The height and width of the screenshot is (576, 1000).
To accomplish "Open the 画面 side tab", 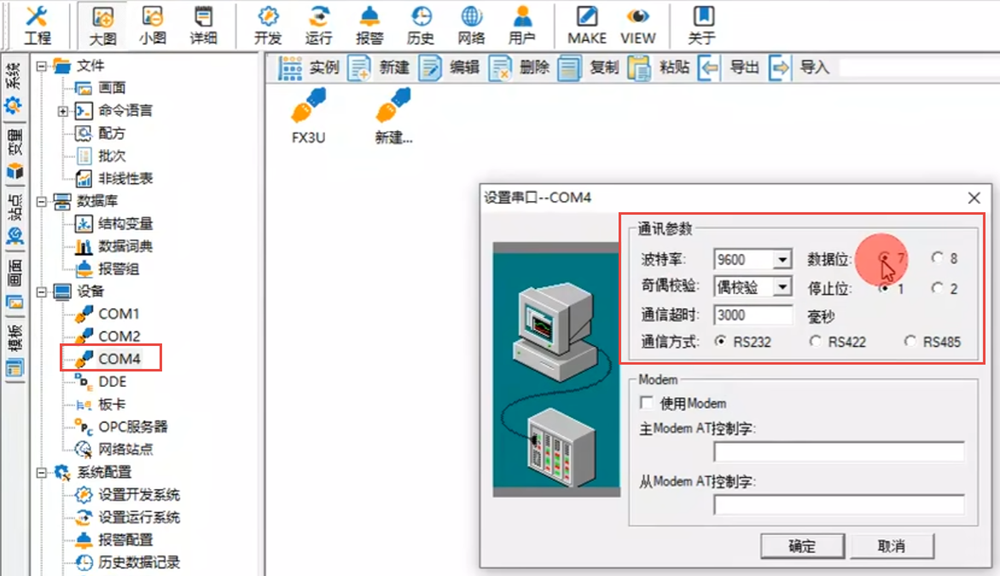I will point(14,284).
